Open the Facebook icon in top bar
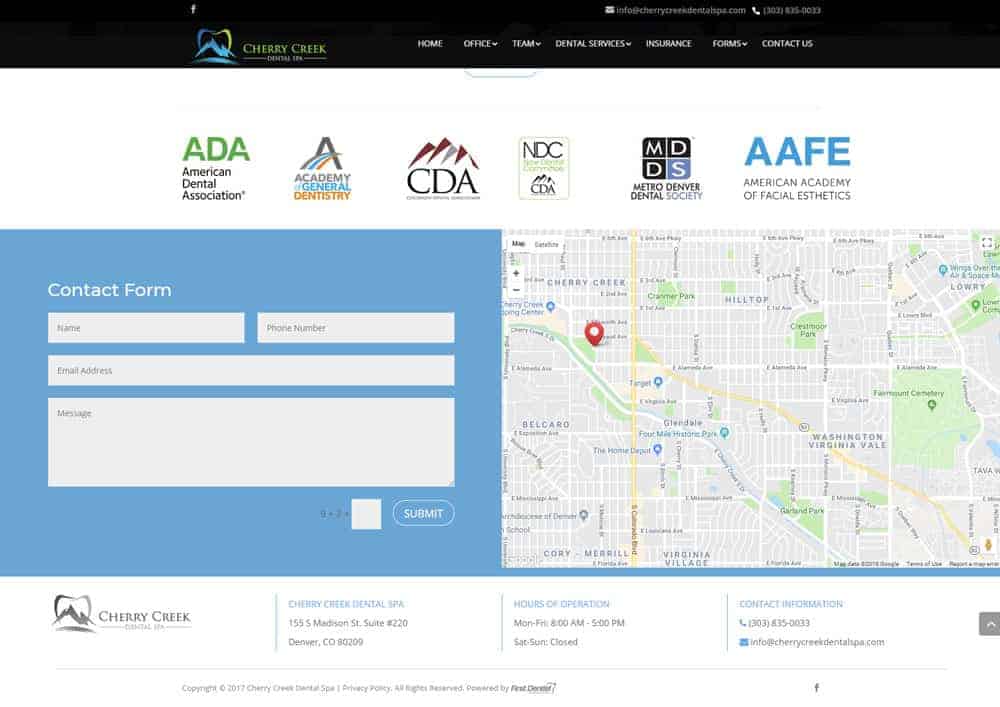 click(193, 10)
